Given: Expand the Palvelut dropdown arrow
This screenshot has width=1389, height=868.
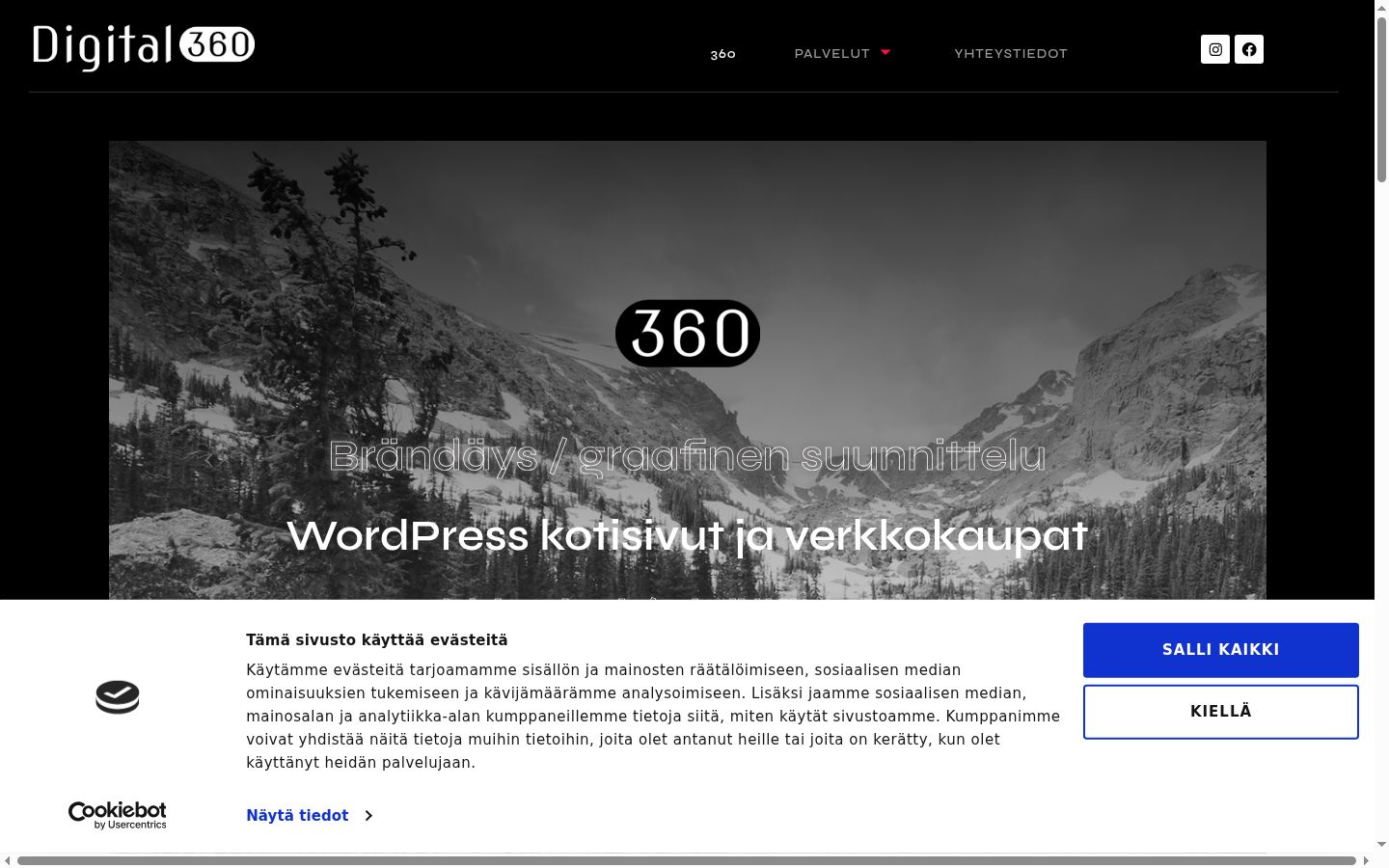Looking at the screenshot, I should coord(885,53).
